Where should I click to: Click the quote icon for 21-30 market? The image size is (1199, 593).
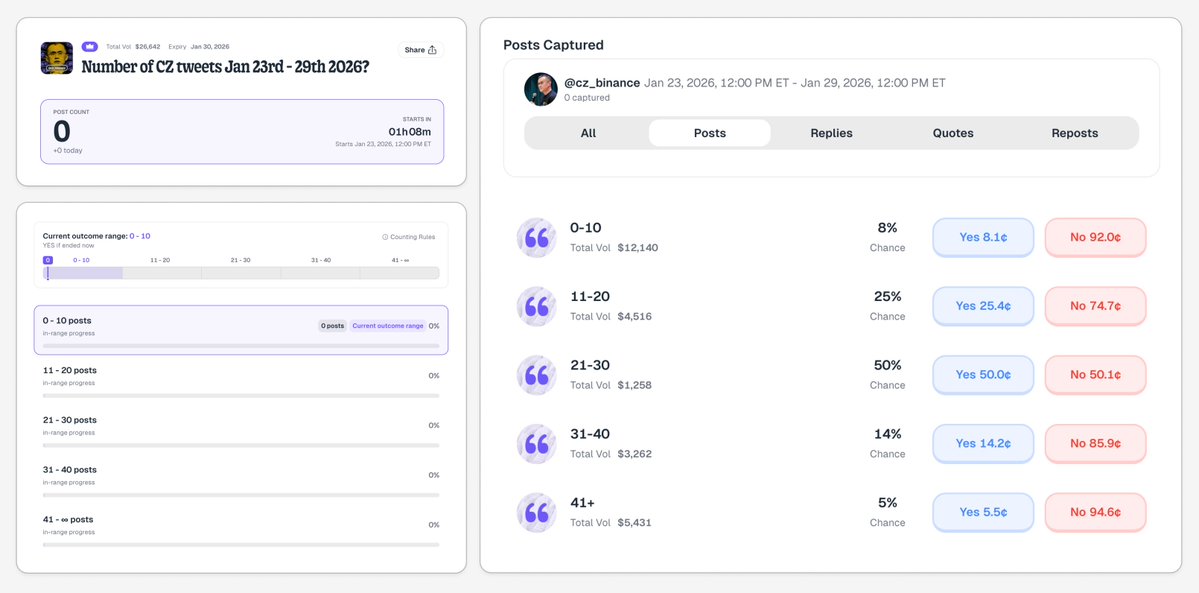pos(537,375)
